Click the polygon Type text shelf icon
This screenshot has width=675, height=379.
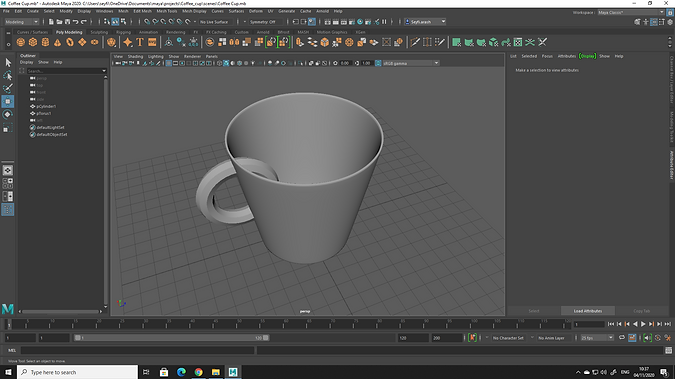pos(140,42)
